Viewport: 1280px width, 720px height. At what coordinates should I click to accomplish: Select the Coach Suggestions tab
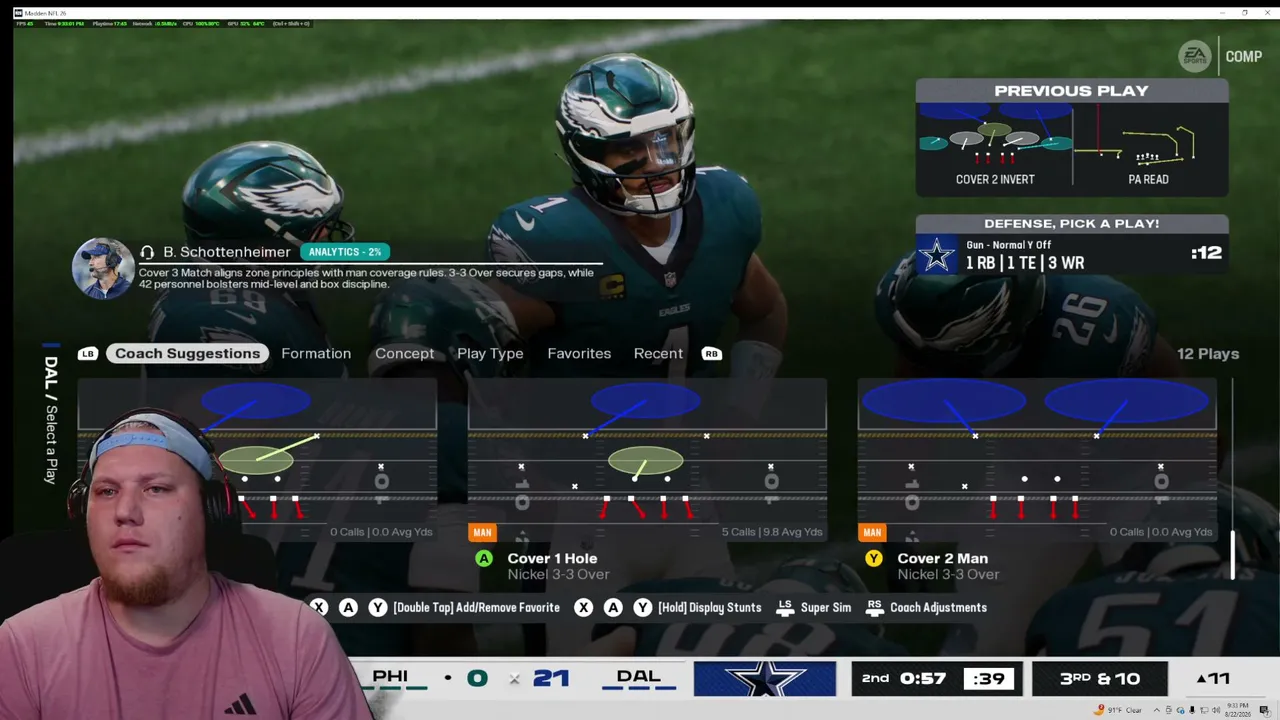click(x=187, y=354)
